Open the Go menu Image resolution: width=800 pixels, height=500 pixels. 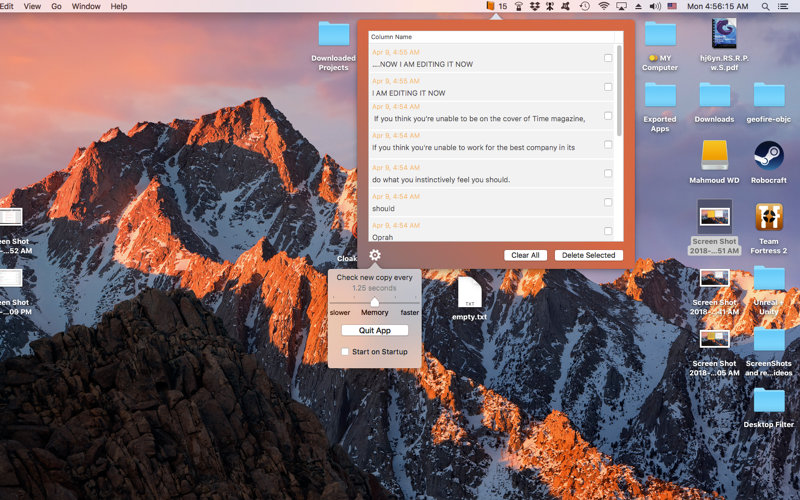tap(56, 6)
